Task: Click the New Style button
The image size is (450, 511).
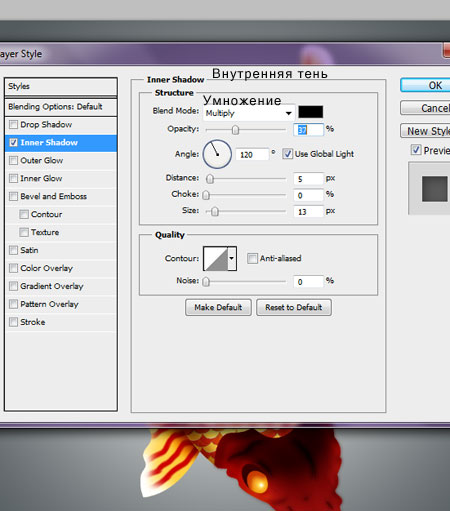Action: pyautogui.click(x=425, y=131)
